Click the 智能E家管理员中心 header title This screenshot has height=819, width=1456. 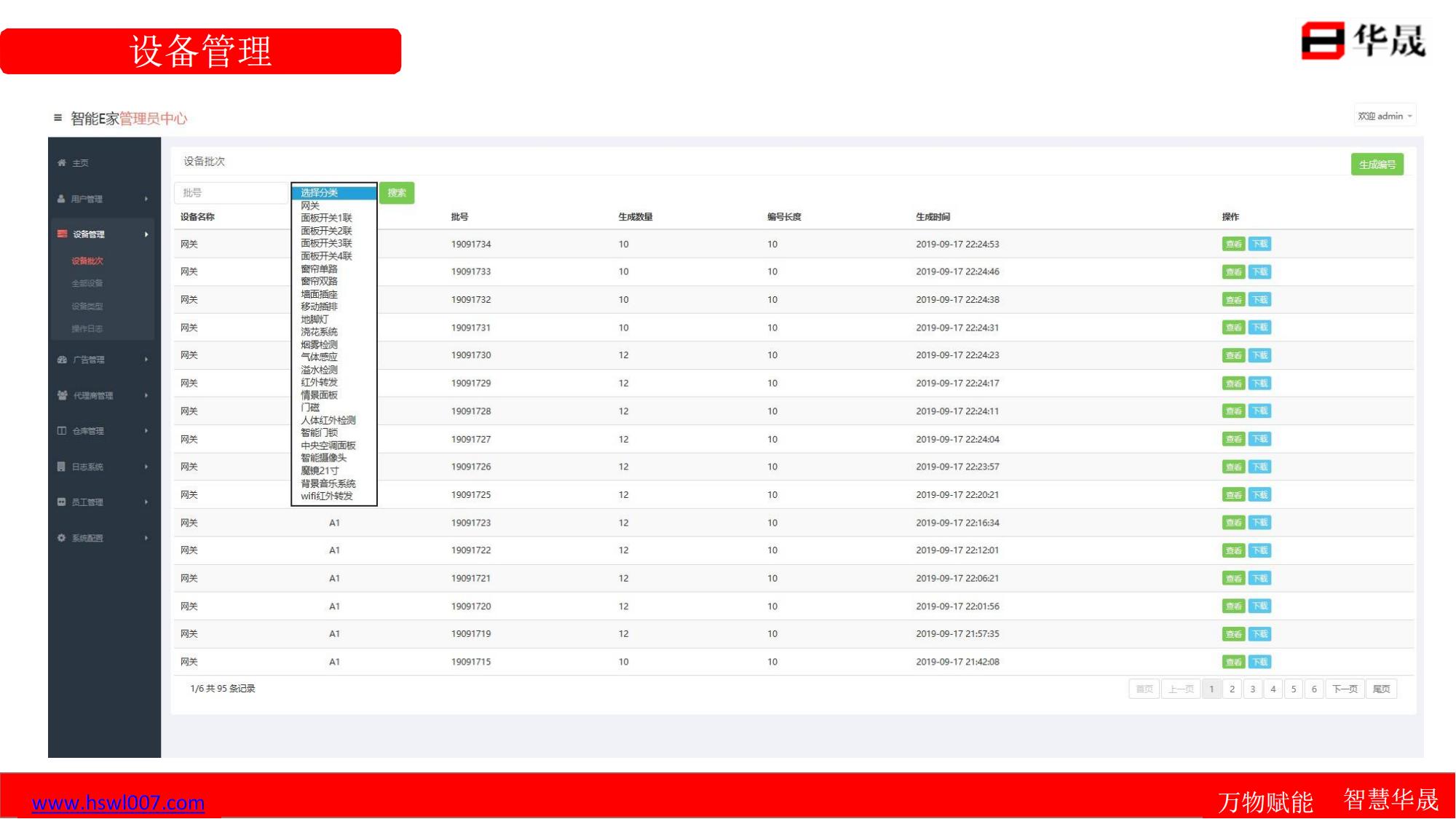(x=129, y=119)
